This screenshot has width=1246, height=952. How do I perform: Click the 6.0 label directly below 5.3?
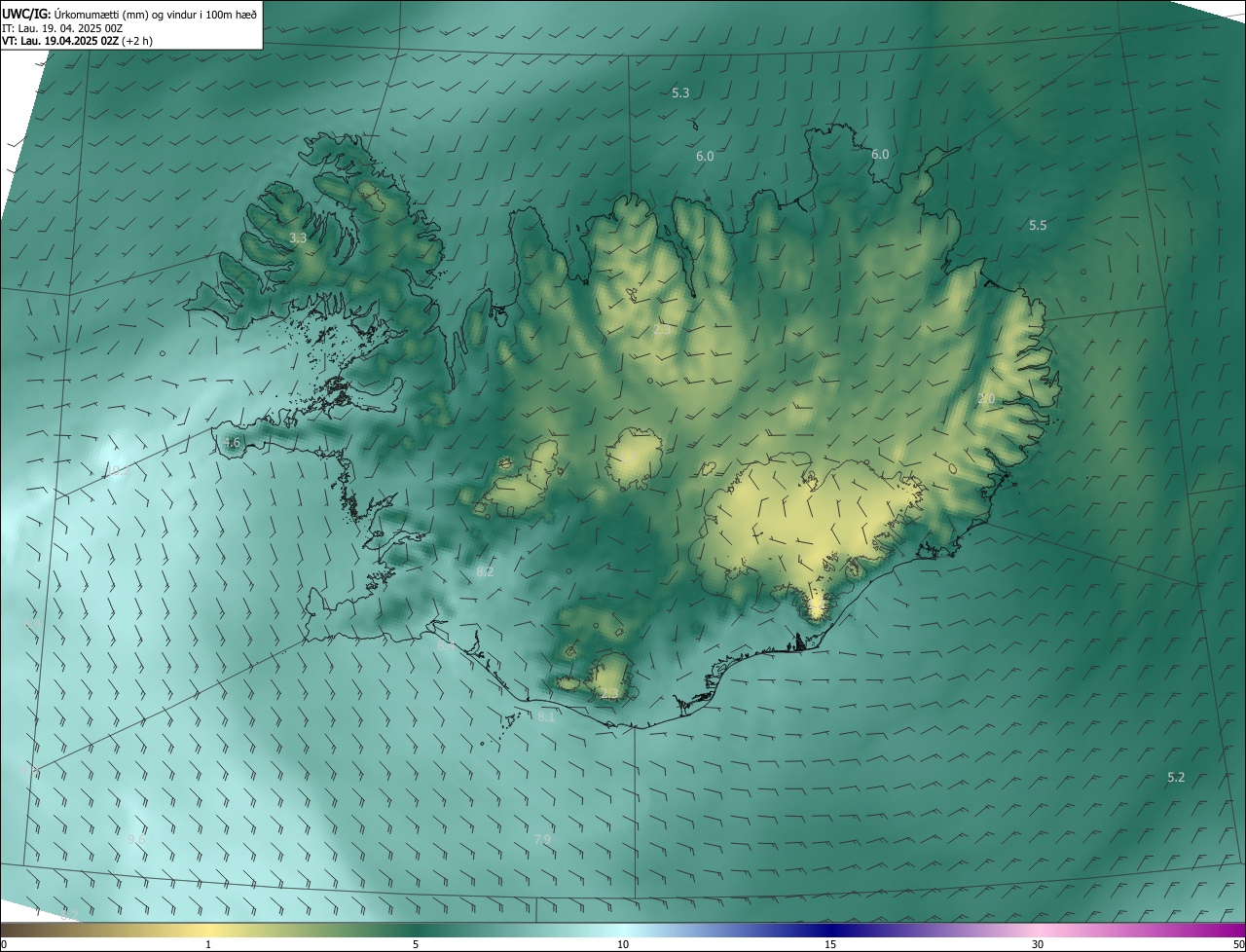(705, 157)
